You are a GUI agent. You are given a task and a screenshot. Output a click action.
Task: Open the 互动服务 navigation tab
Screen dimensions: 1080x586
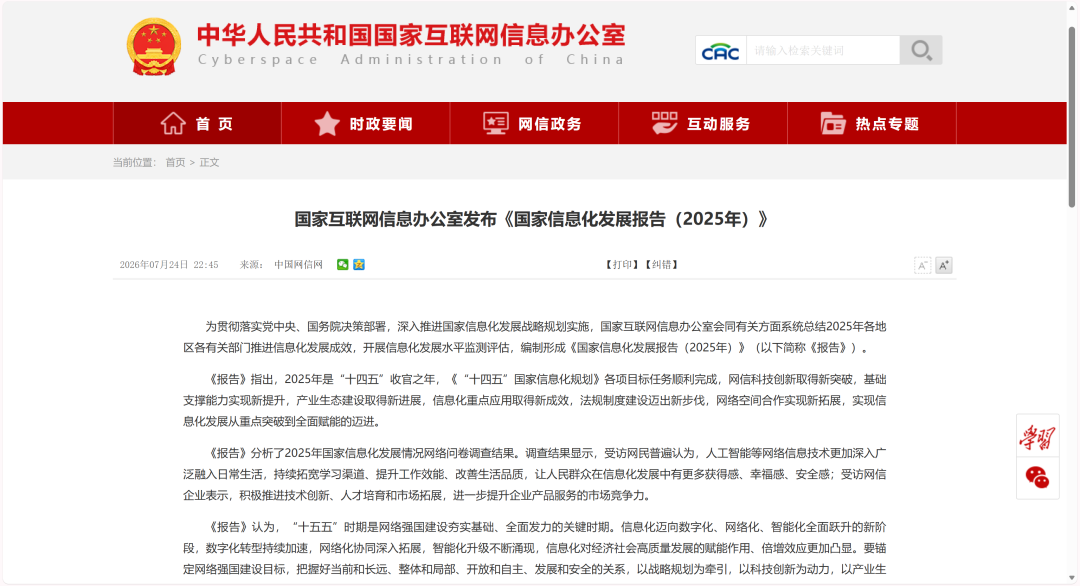pyautogui.click(x=703, y=123)
